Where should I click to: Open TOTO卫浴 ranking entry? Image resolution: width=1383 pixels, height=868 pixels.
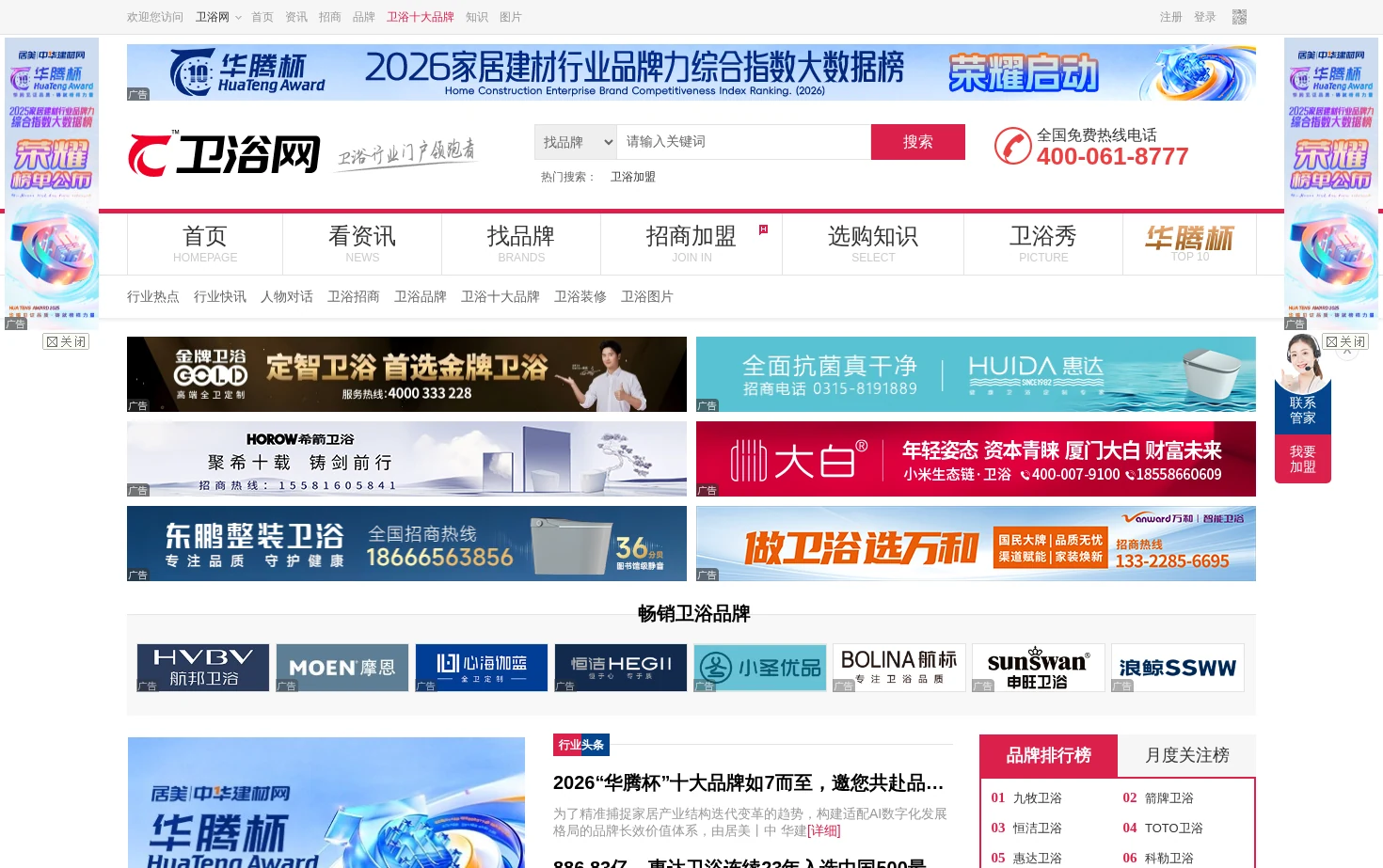(x=1173, y=829)
